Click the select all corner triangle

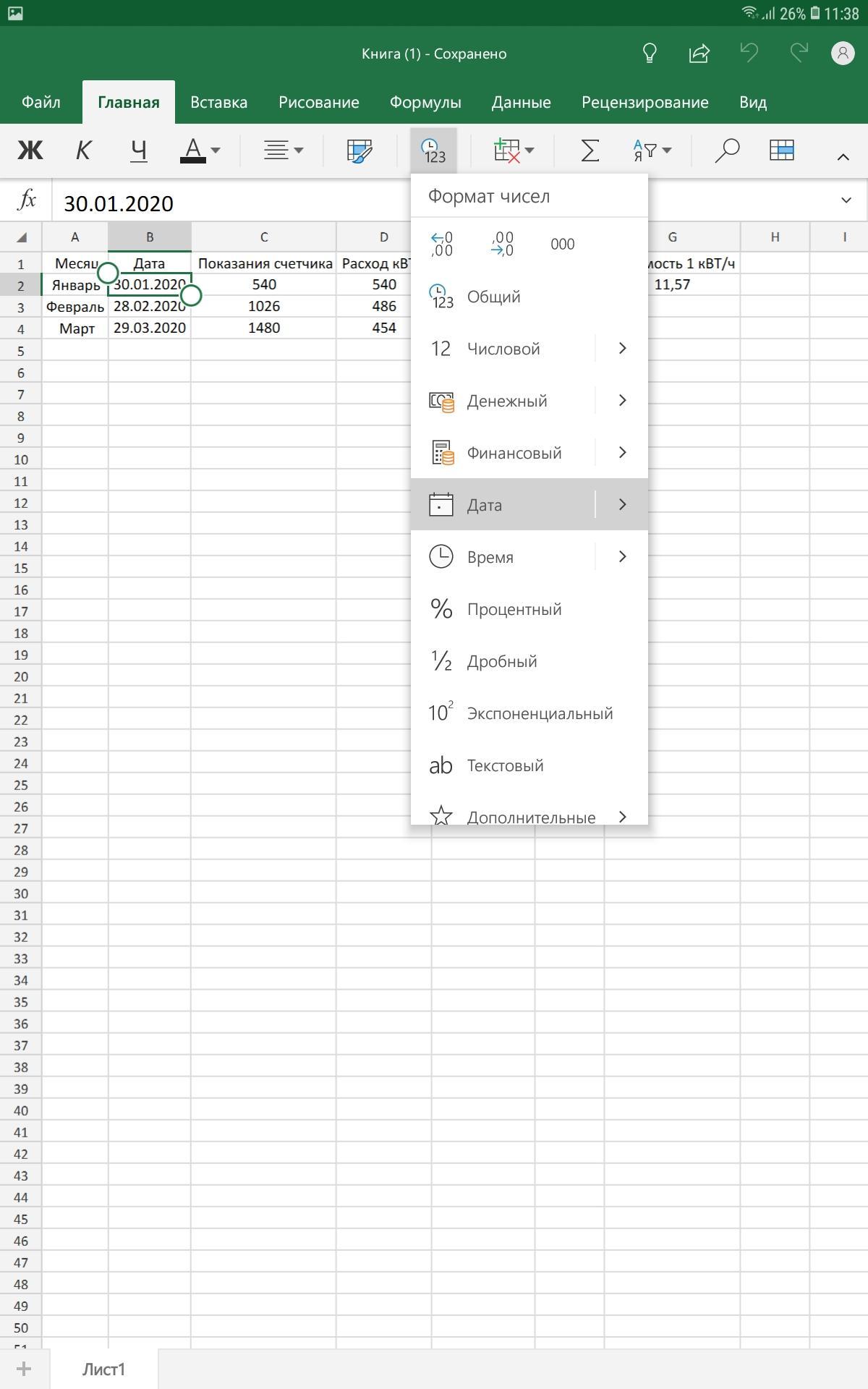[22, 237]
